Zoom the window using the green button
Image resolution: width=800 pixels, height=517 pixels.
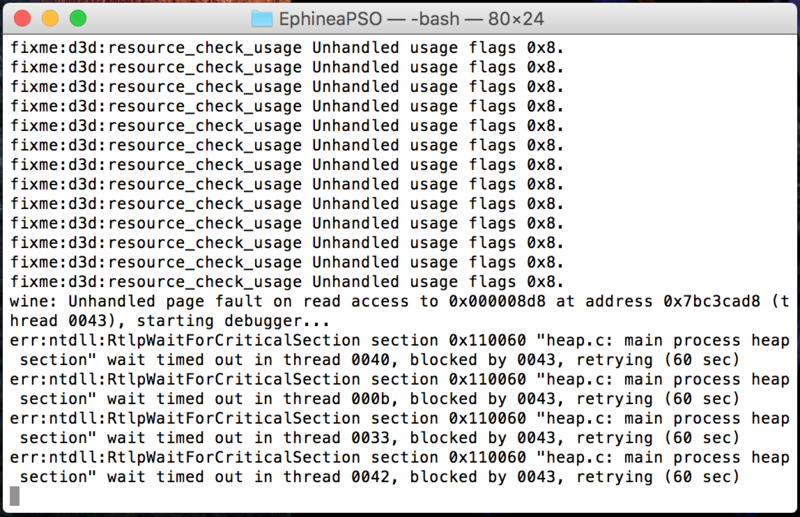tap(78, 19)
